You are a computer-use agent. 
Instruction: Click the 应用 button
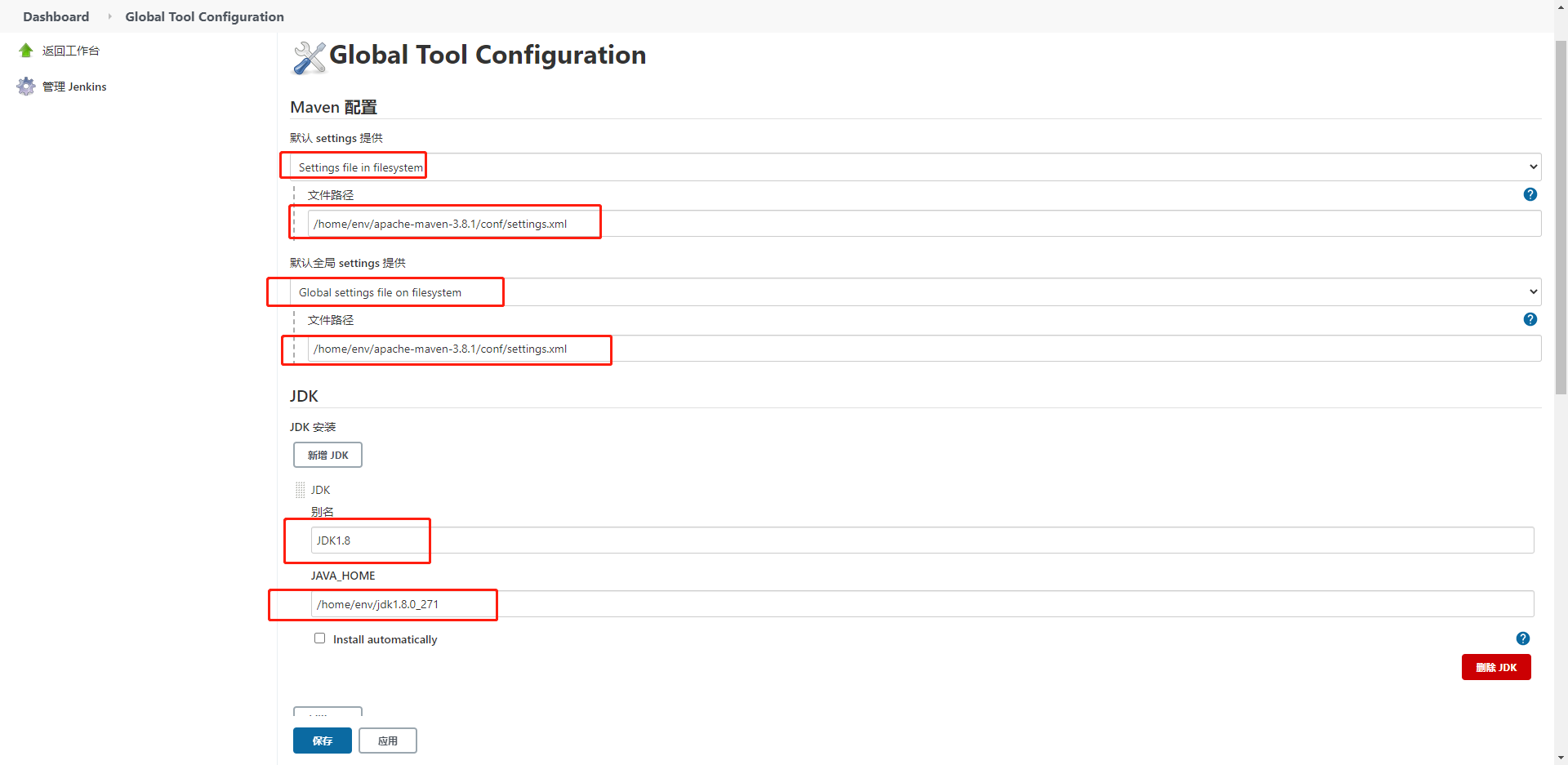(x=387, y=741)
